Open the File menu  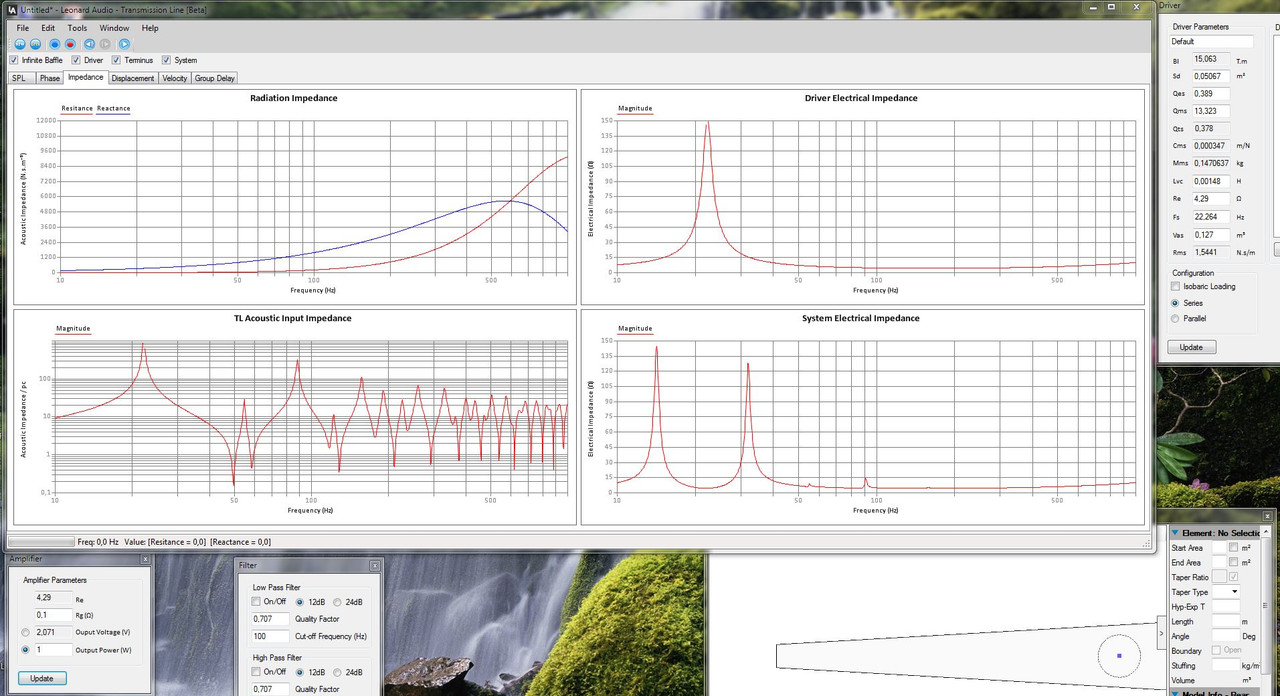click(23, 28)
